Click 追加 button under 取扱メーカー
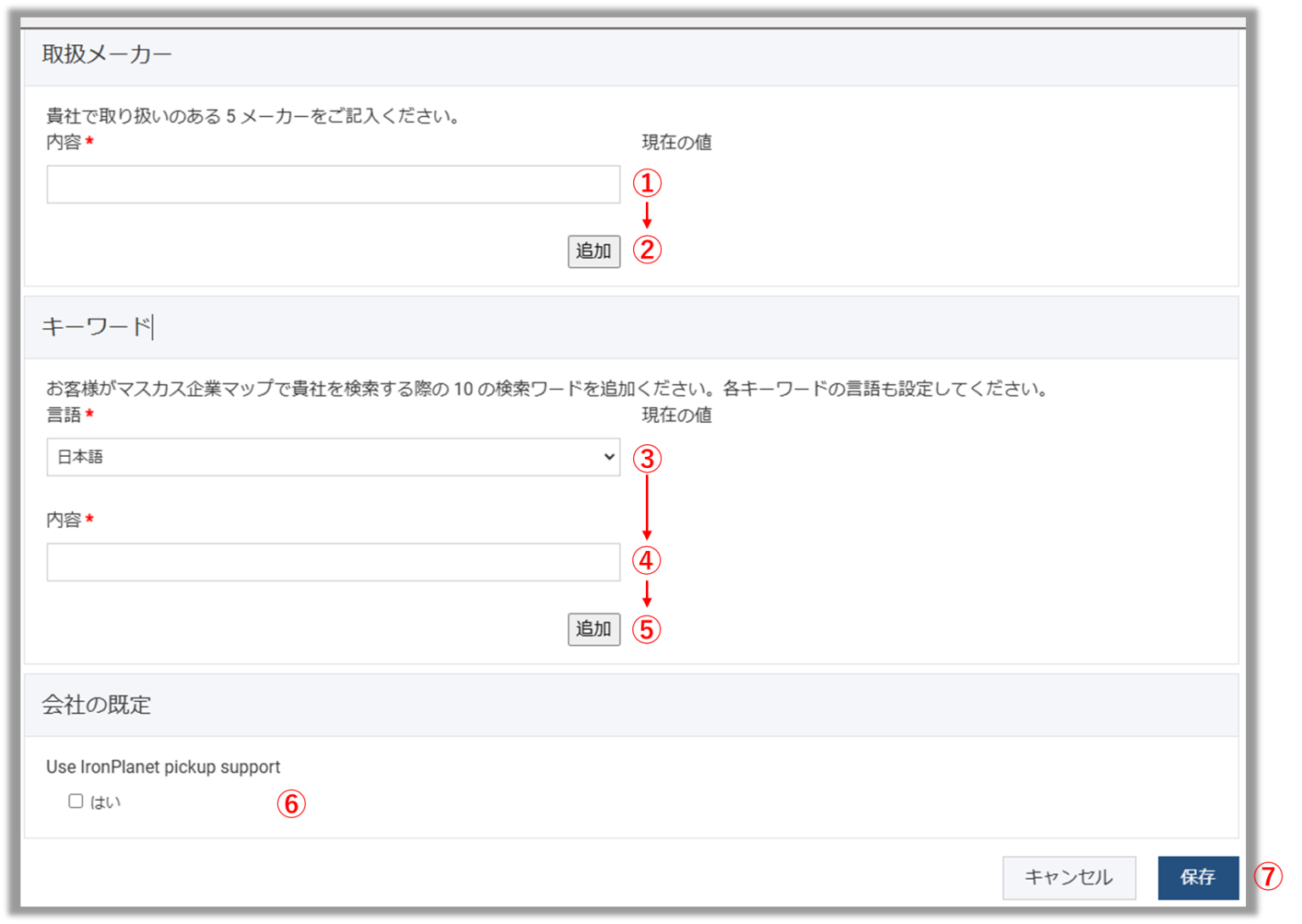The width and height of the screenshot is (1302, 924). pos(593,251)
